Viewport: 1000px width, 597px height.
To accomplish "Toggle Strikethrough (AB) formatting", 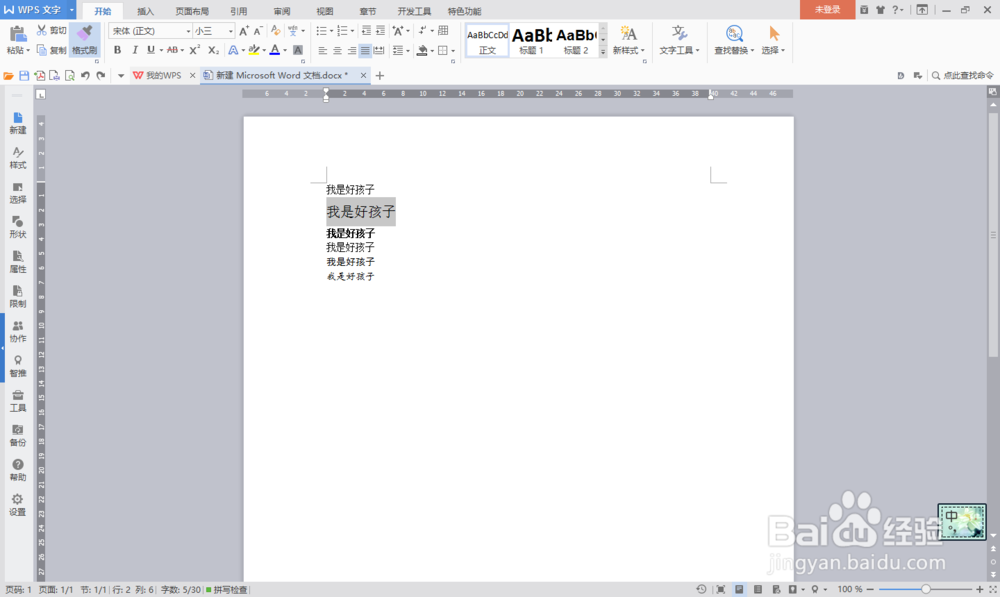I will [x=172, y=50].
